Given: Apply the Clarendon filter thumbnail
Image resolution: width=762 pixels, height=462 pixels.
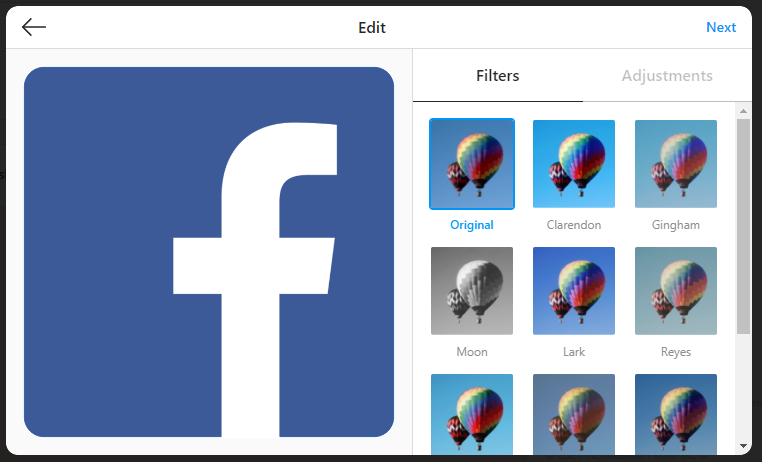Looking at the screenshot, I should 574,164.
